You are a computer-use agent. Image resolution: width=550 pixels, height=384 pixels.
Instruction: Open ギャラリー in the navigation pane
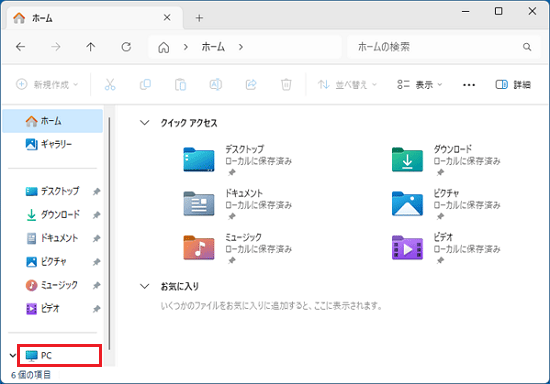[x=53, y=144]
